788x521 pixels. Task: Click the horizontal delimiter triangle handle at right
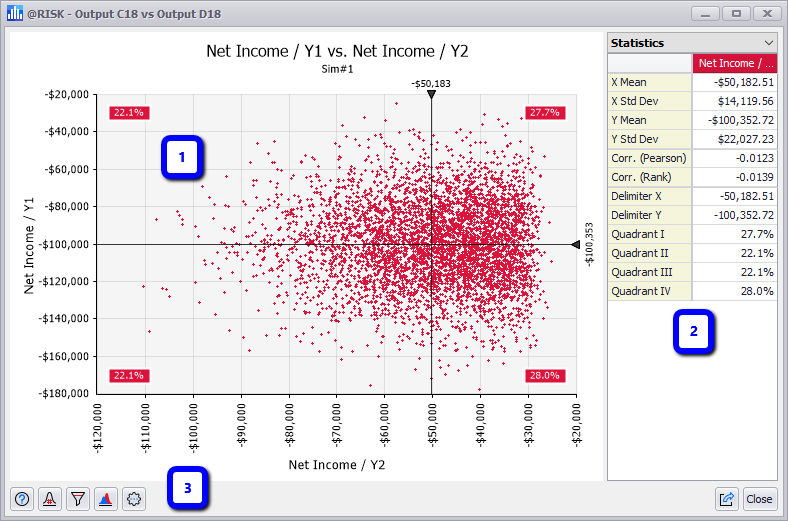[x=576, y=244]
